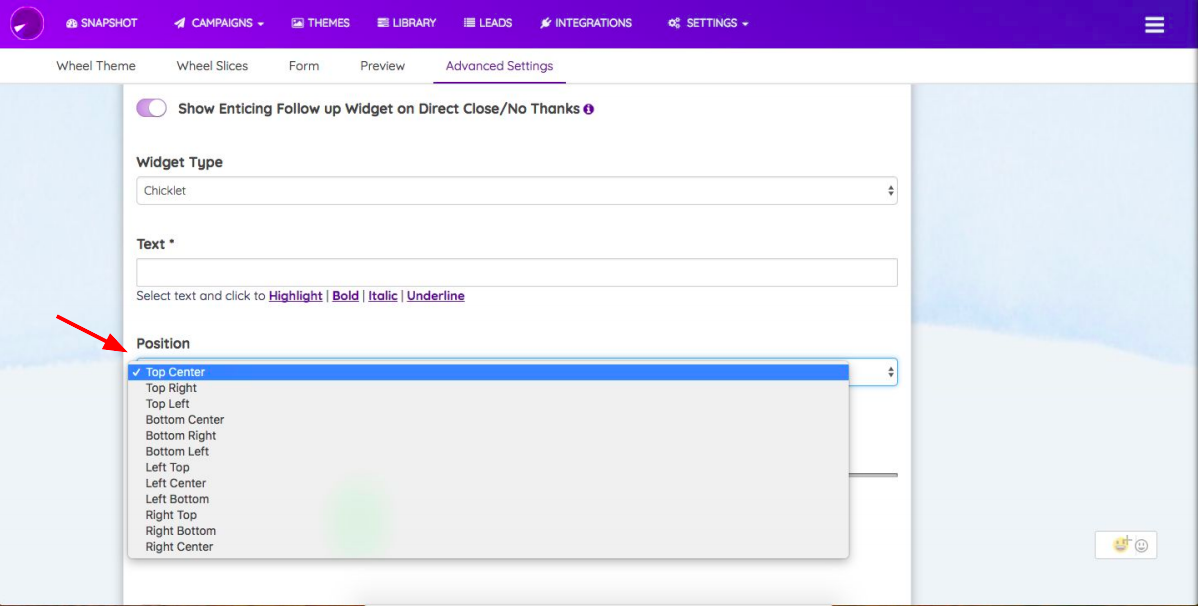Go to Themes page

pos(320,23)
